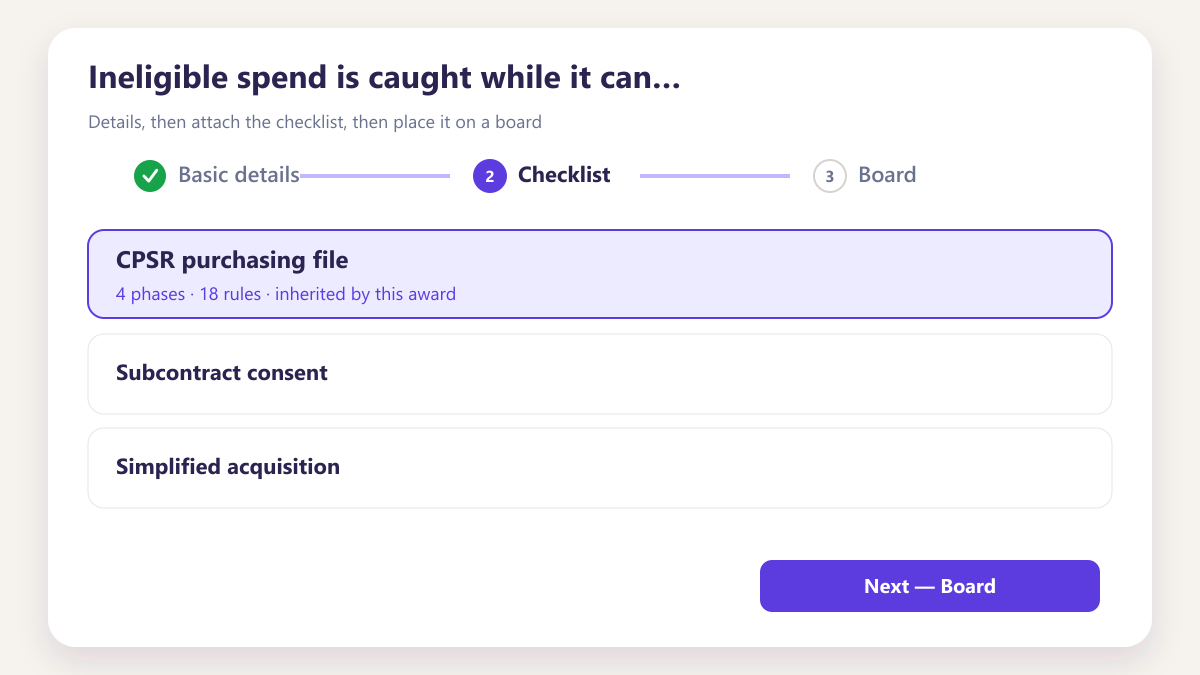Viewport: 1200px width, 675px height.
Task: Pick the Simplified acquisition checklist option
Action: tap(600, 468)
